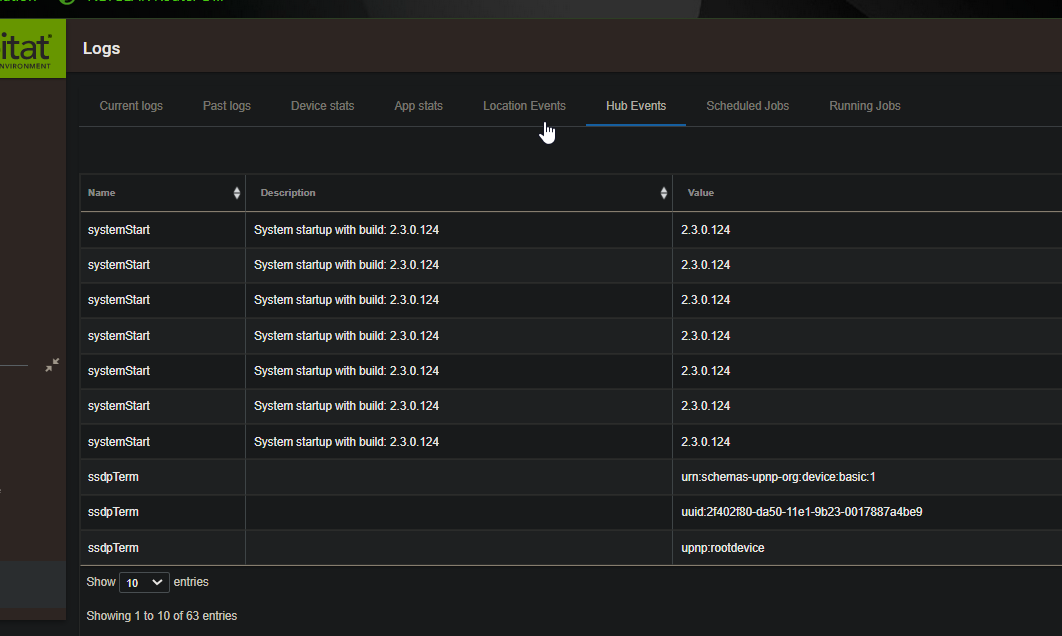
Task: Switch to the Current logs tab
Action: tap(131, 106)
